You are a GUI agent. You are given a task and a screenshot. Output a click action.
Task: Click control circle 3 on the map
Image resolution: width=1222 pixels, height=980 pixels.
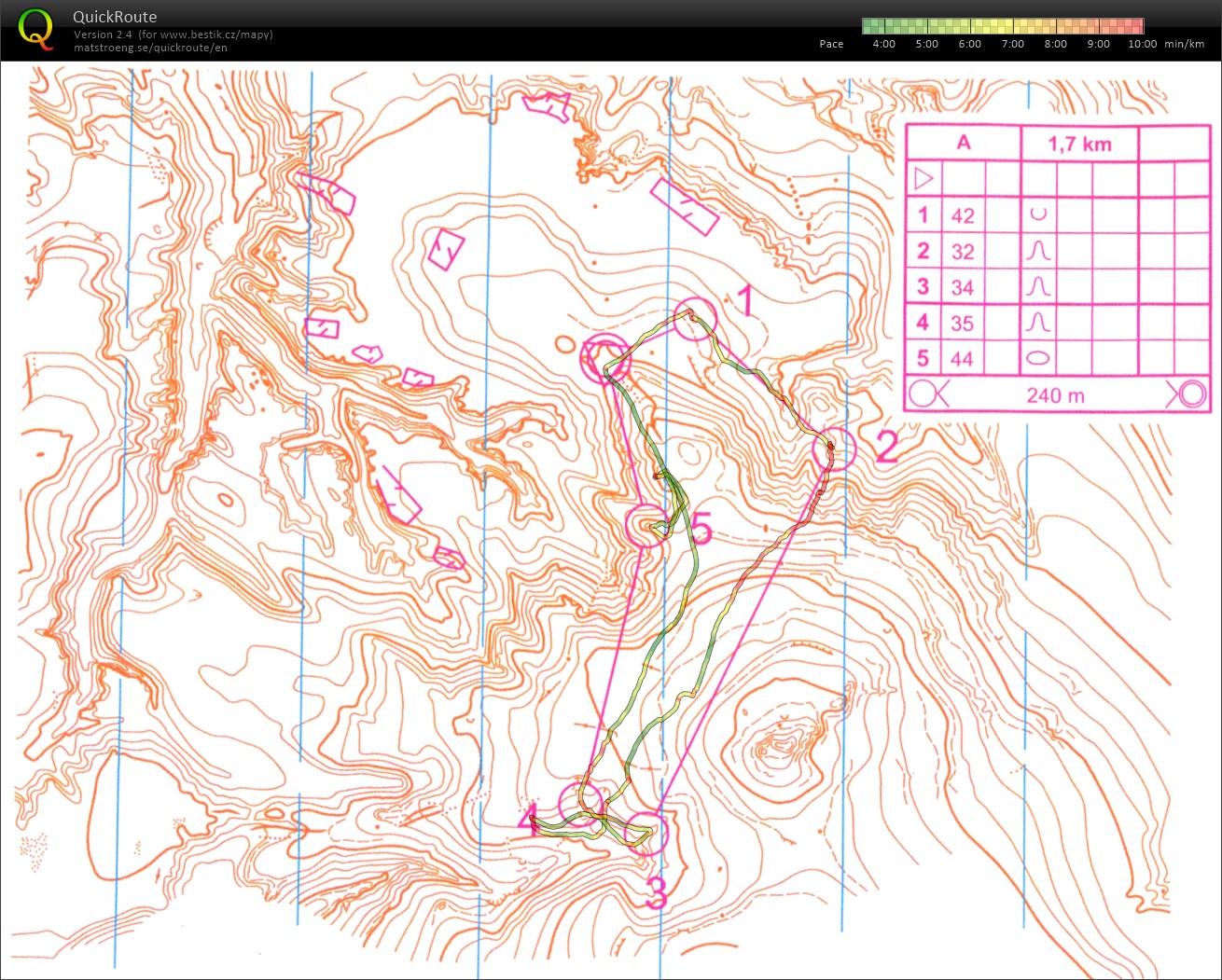pos(646,833)
